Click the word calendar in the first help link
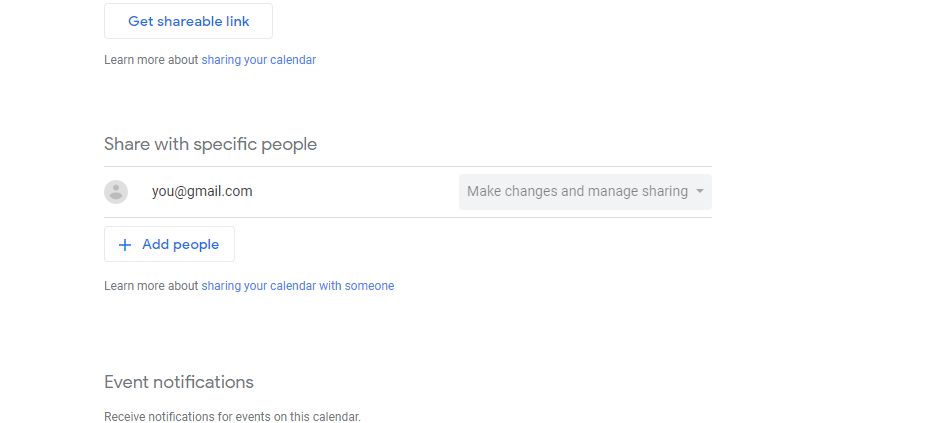 293,59
